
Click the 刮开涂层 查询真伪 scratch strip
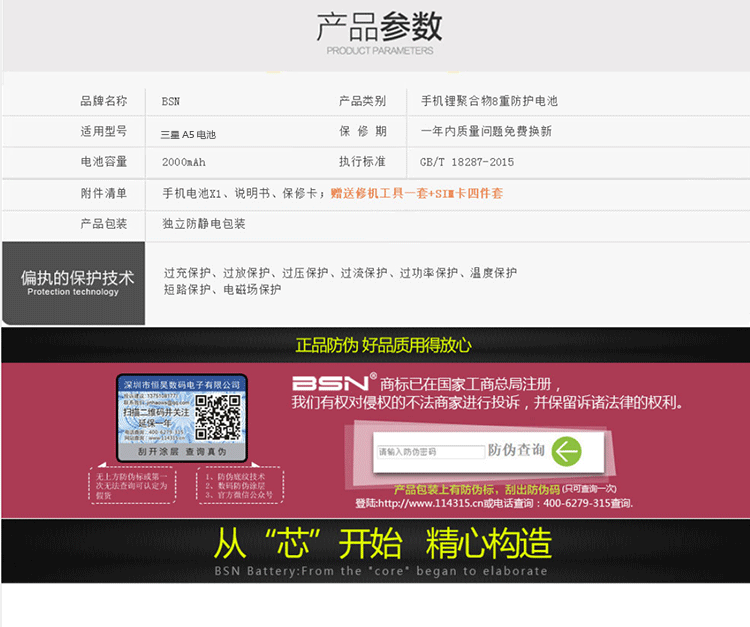(x=182, y=453)
